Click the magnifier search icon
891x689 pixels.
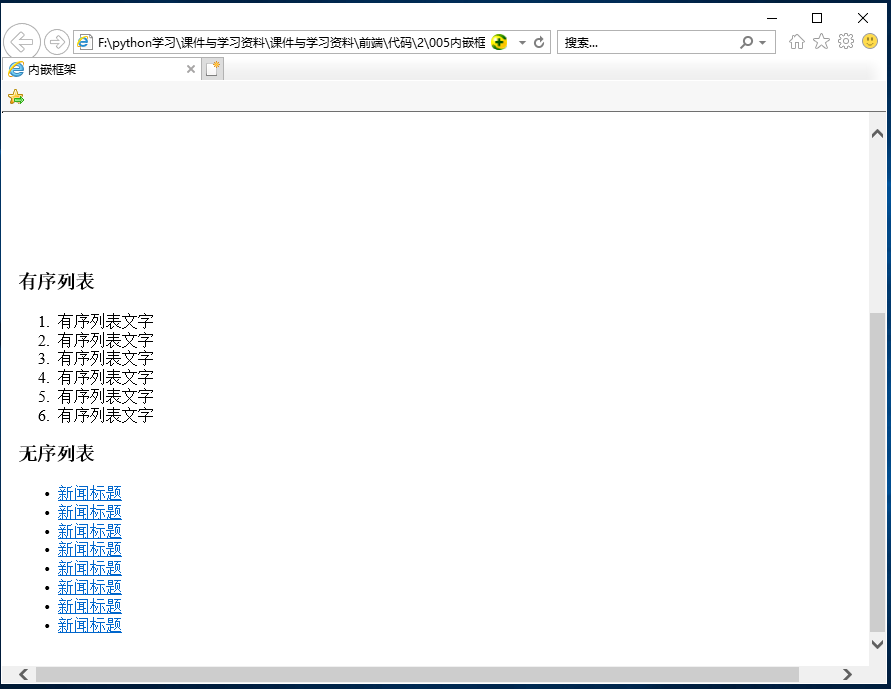click(747, 42)
